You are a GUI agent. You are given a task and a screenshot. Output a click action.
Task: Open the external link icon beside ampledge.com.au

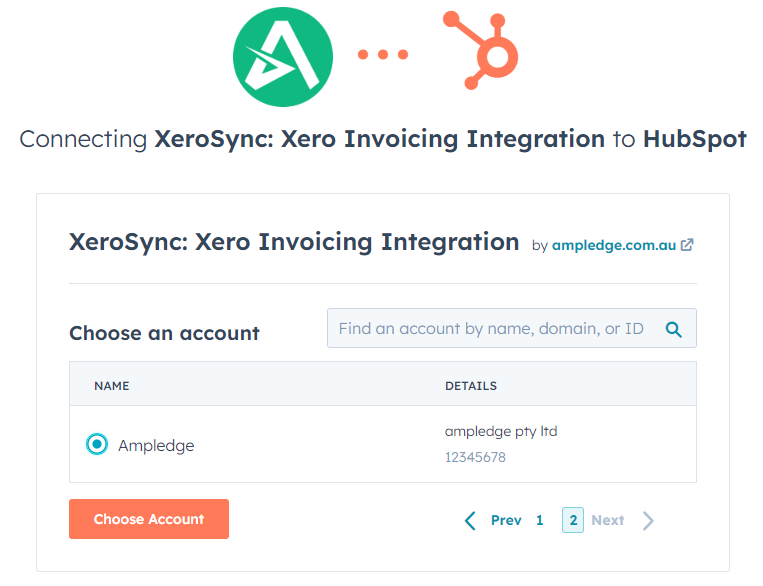click(x=687, y=245)
